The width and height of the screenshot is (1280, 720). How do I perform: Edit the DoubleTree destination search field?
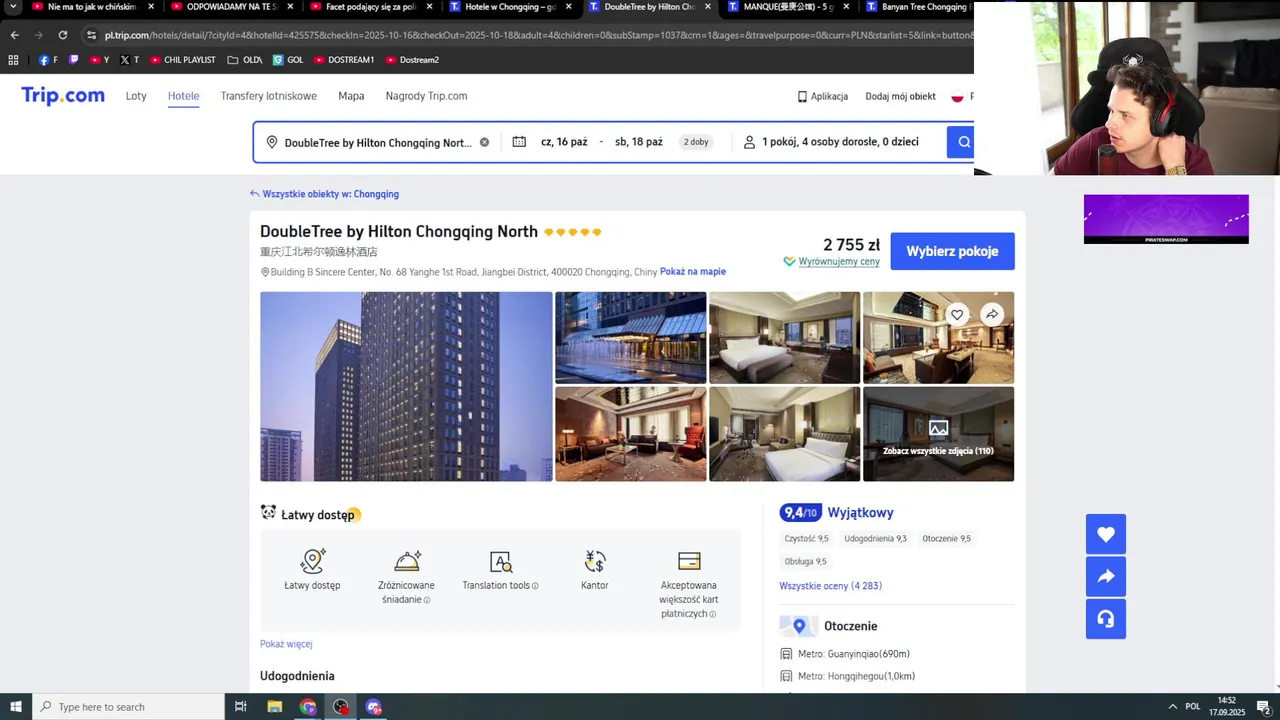377,142
